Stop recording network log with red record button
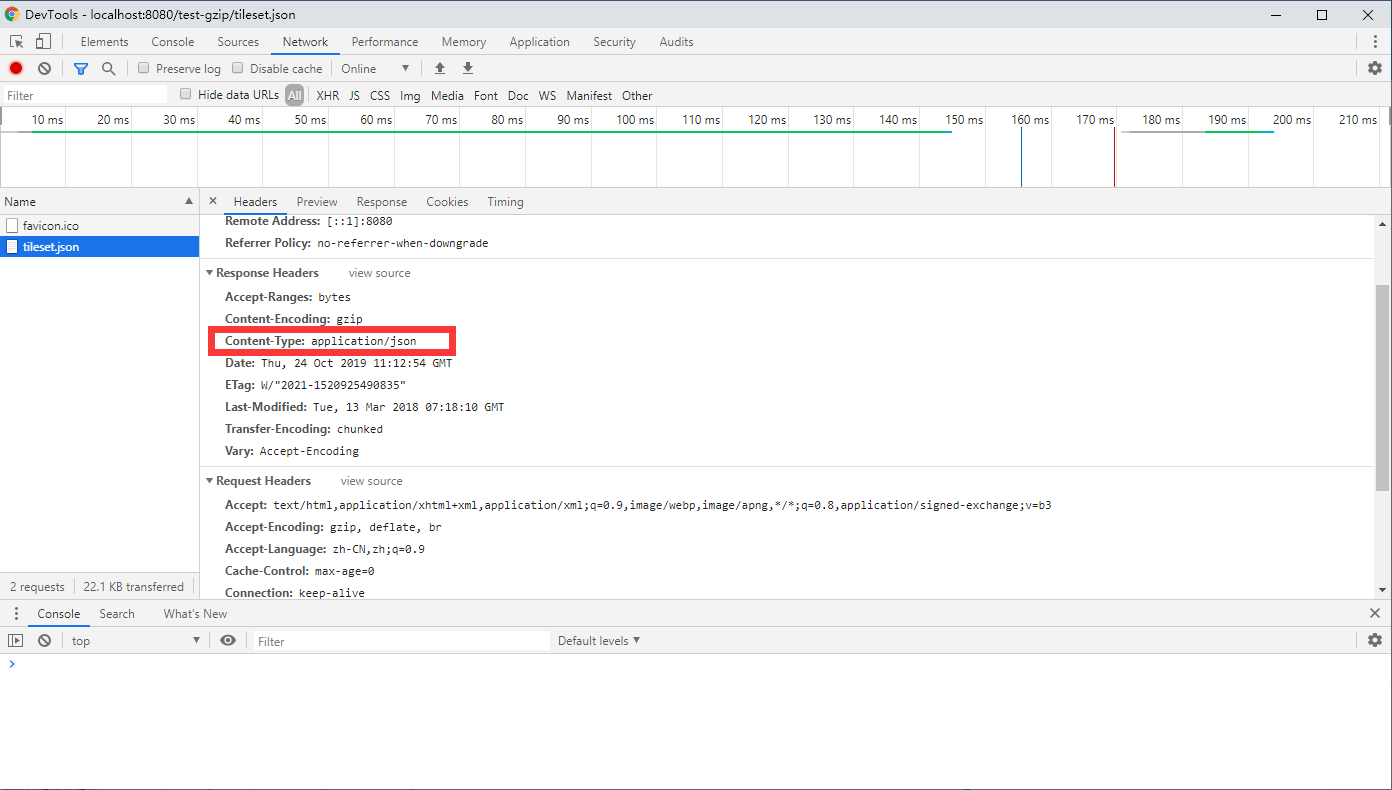Viewport: 1392px width, 790px height. pyautogui.click(x=14, y=67)
